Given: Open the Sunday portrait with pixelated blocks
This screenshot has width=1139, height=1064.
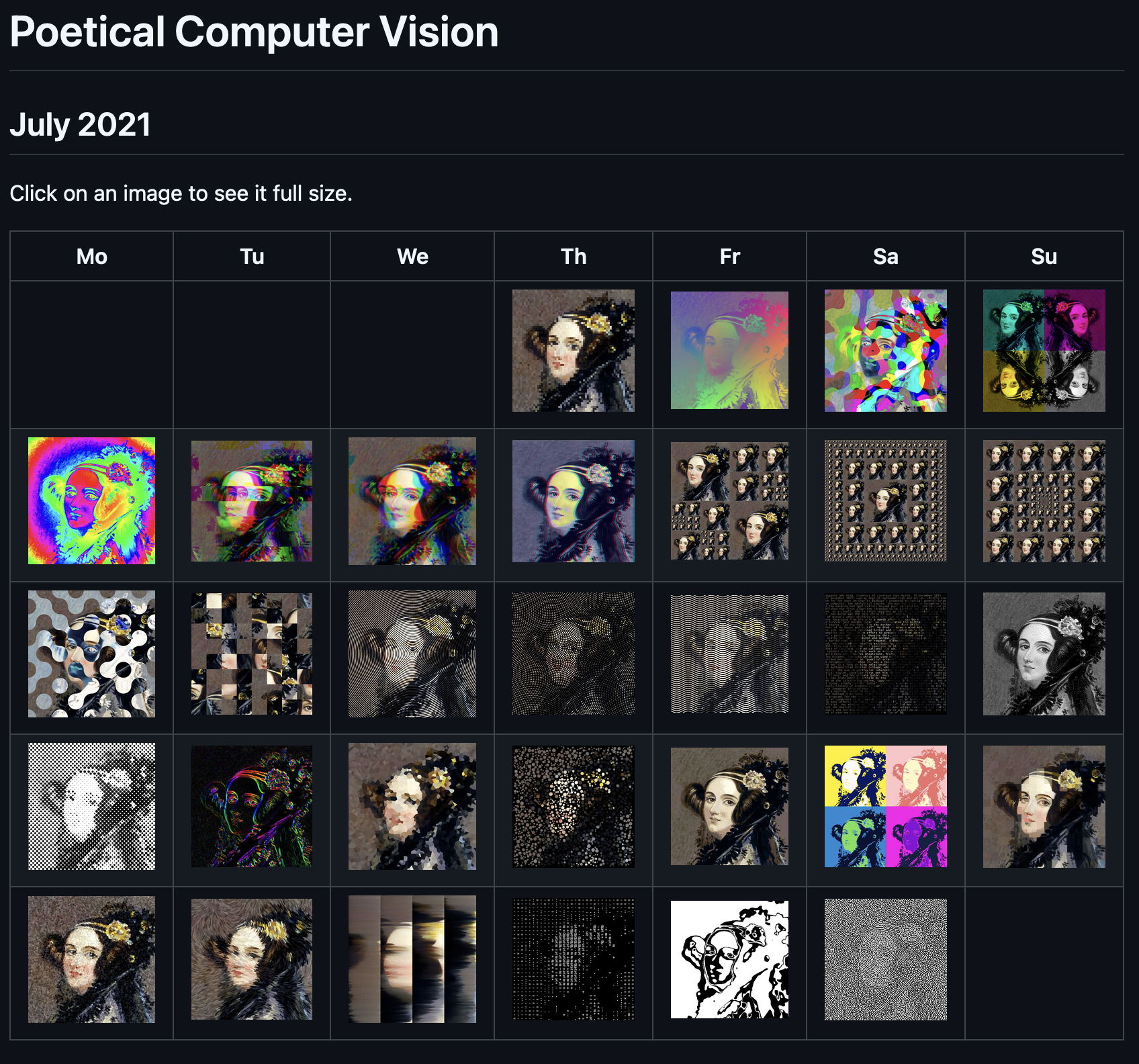Looking at the screenshot, I should [1044, 807].
